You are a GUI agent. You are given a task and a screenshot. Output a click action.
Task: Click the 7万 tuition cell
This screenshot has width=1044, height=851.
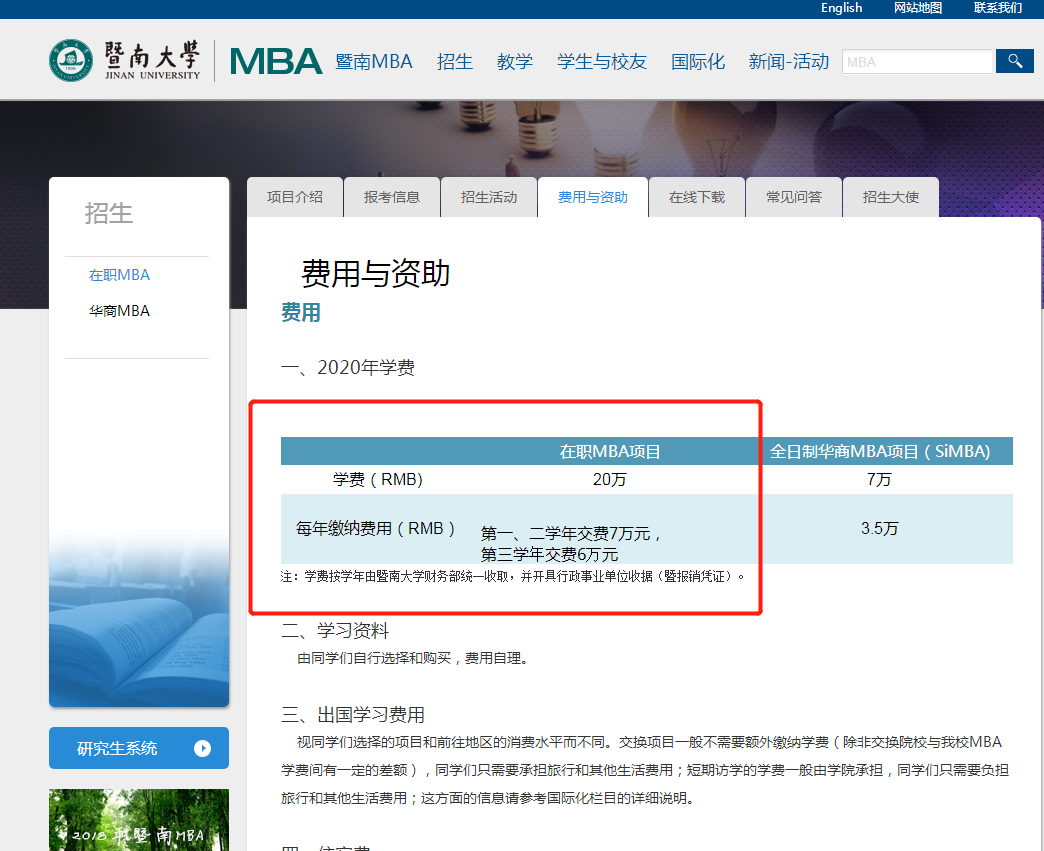tap(879, 479)
